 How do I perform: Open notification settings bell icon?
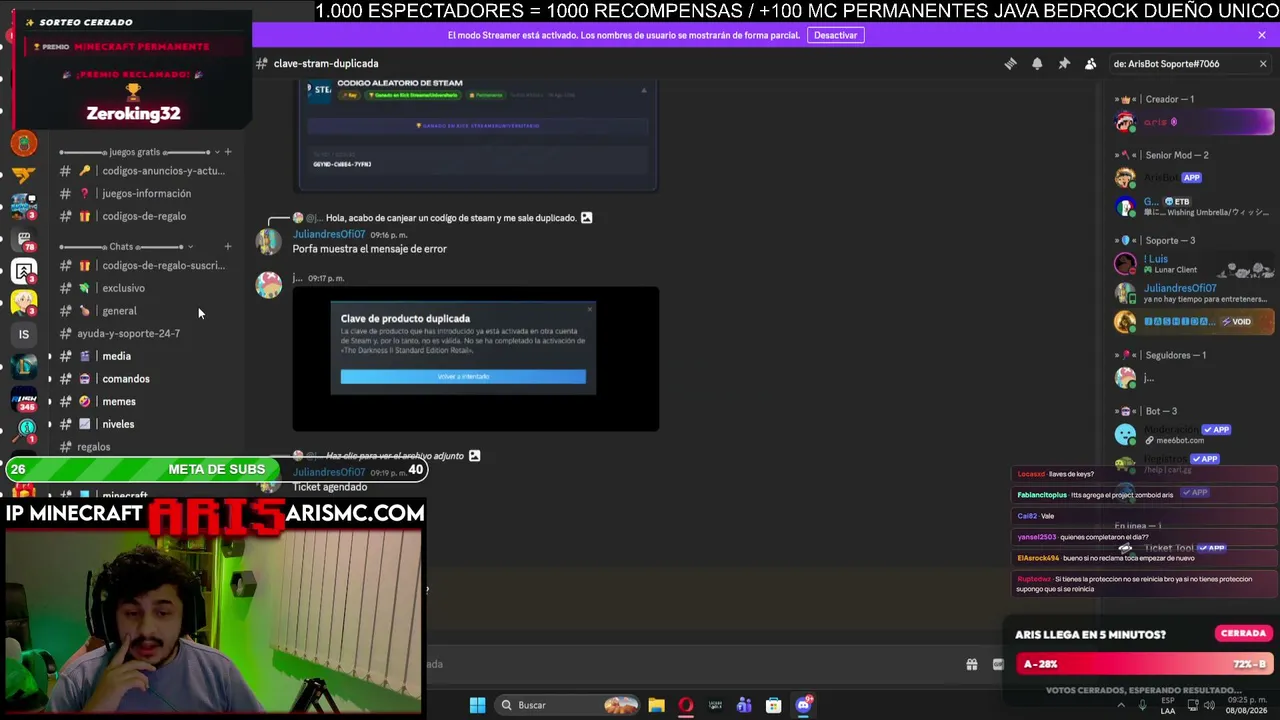(x=1037, y=64)
